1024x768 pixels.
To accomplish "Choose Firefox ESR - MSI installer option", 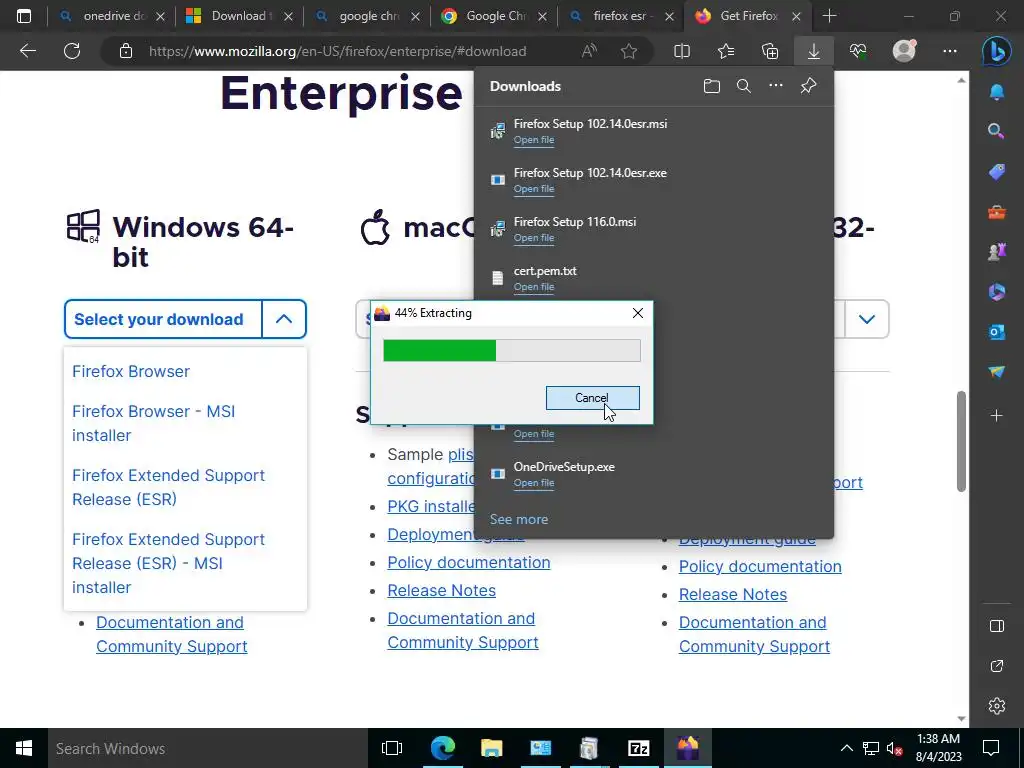I will (x=168, y=563).
